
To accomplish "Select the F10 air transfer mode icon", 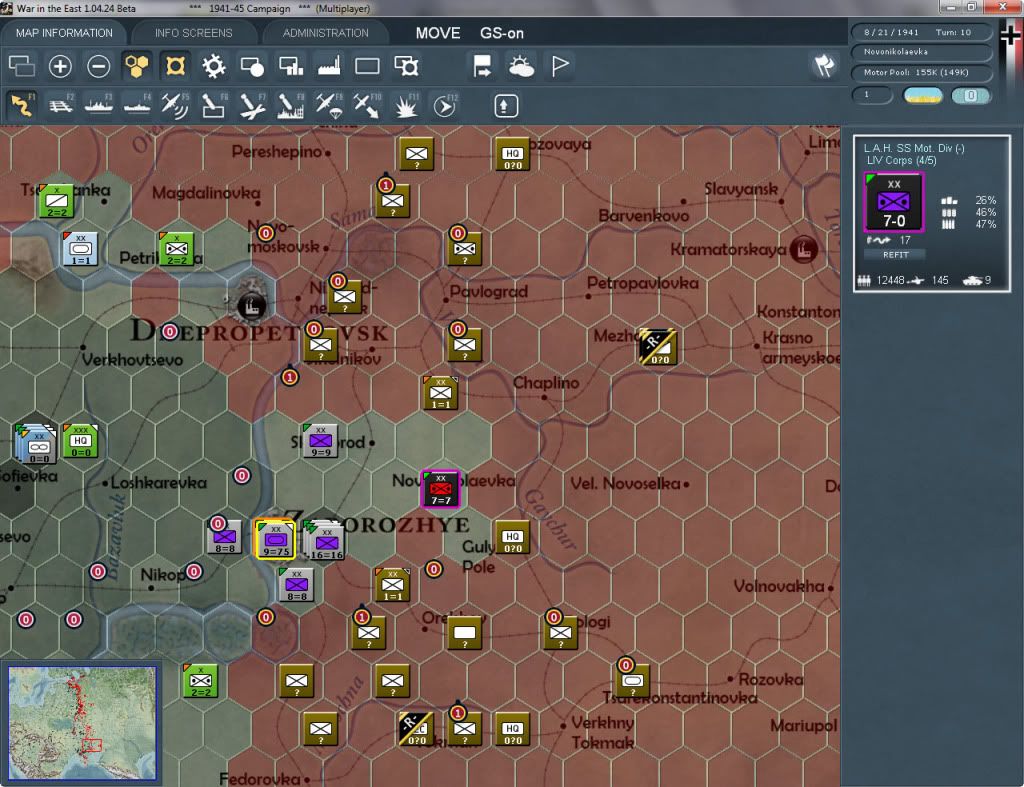I will (x=367, y=105).
